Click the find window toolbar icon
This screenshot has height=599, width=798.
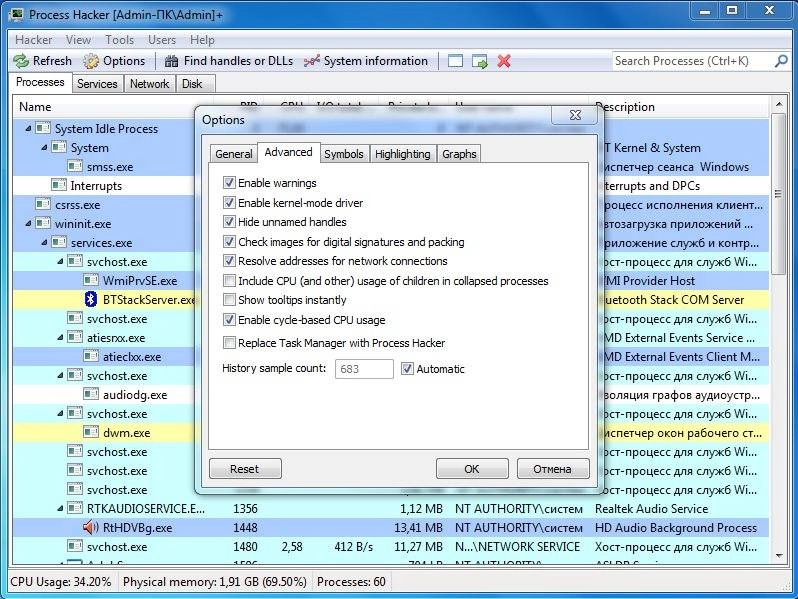455,61
